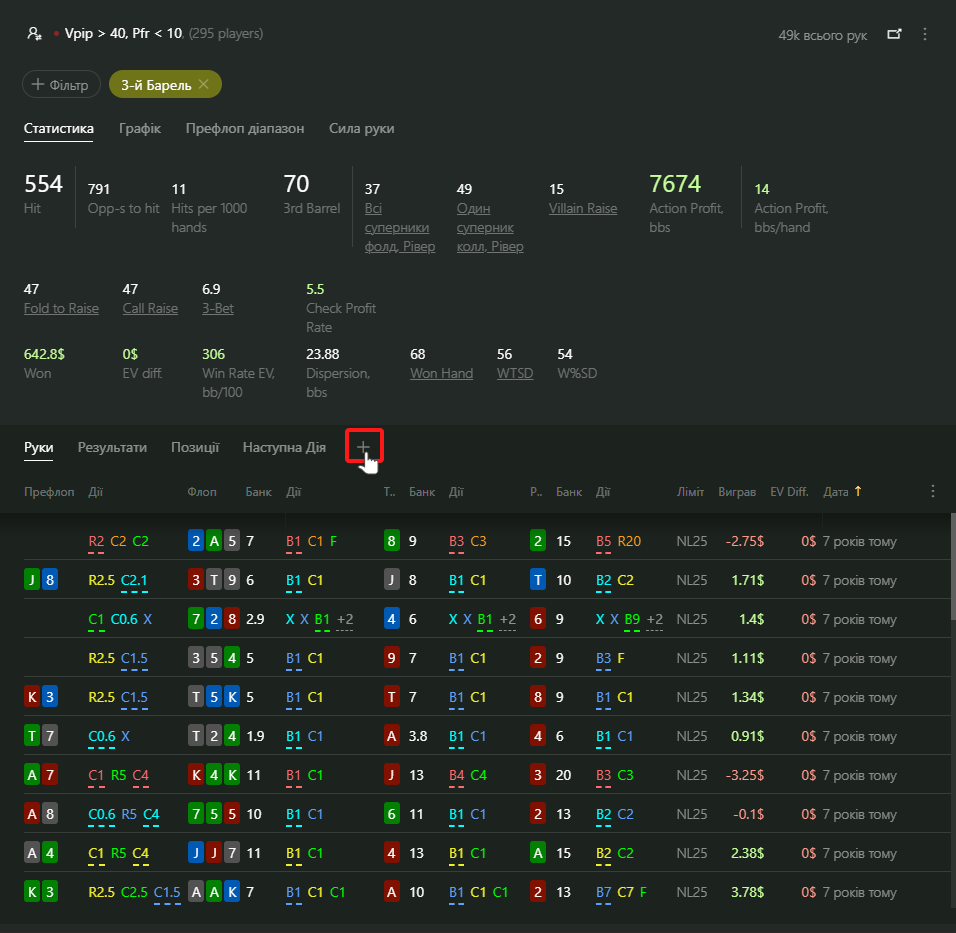Viewport: 956px width, 933px height.
Task: Click the WTSD stat link
Action: pyautogui.click(x=515, y=373)
